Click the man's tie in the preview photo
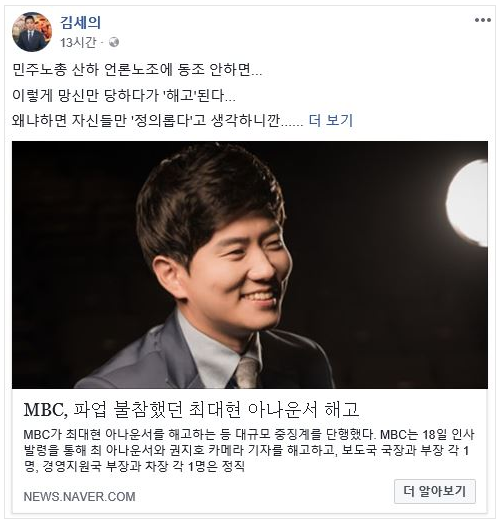500x521 pixels. 246,372
